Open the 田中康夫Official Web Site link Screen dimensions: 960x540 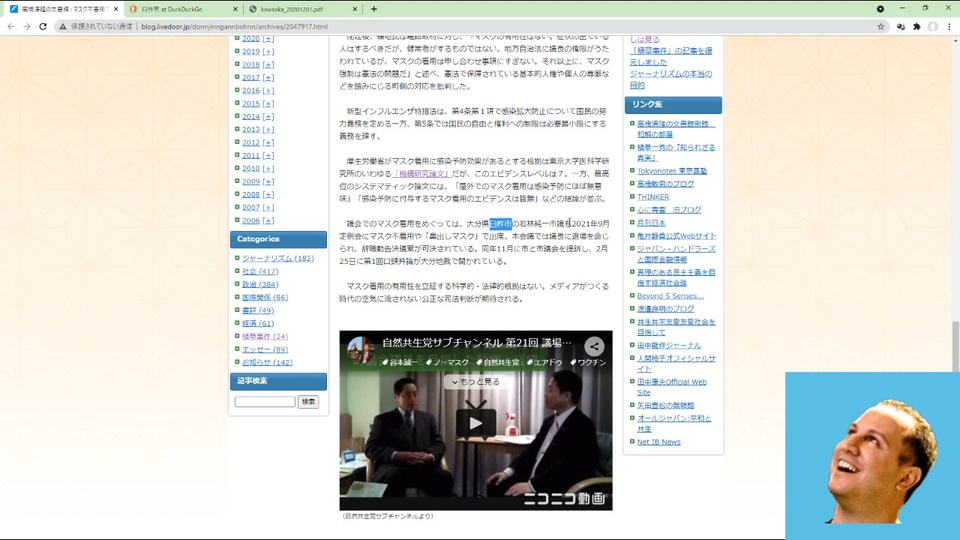coord(672,387)
